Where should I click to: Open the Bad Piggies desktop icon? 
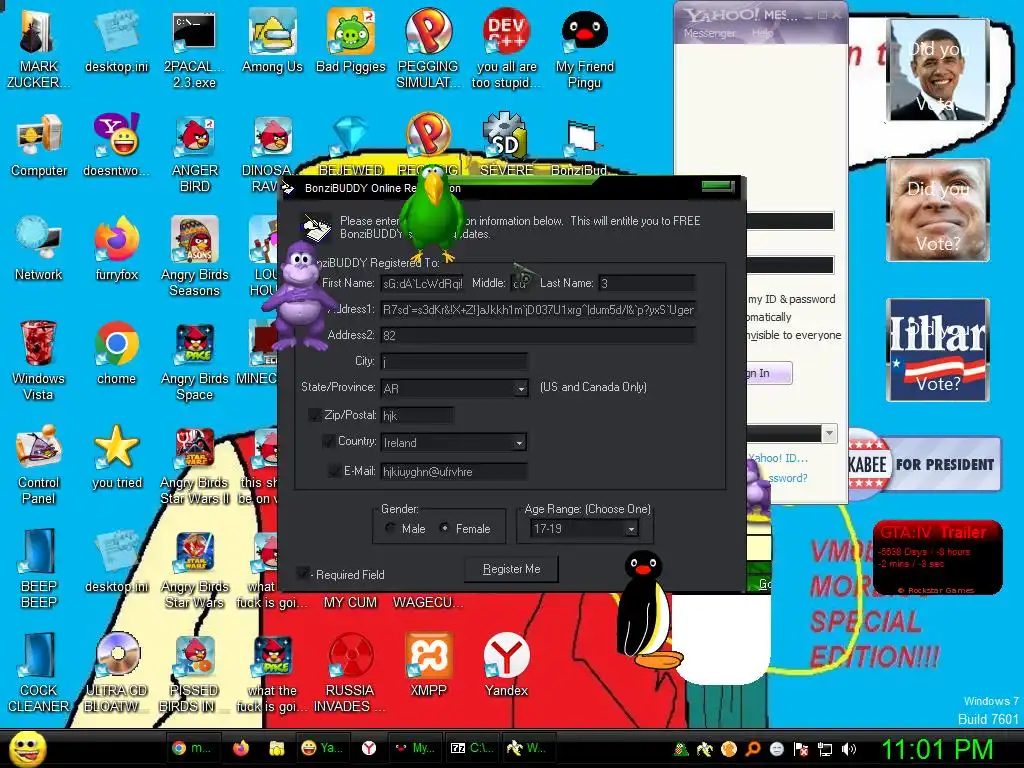351,40
